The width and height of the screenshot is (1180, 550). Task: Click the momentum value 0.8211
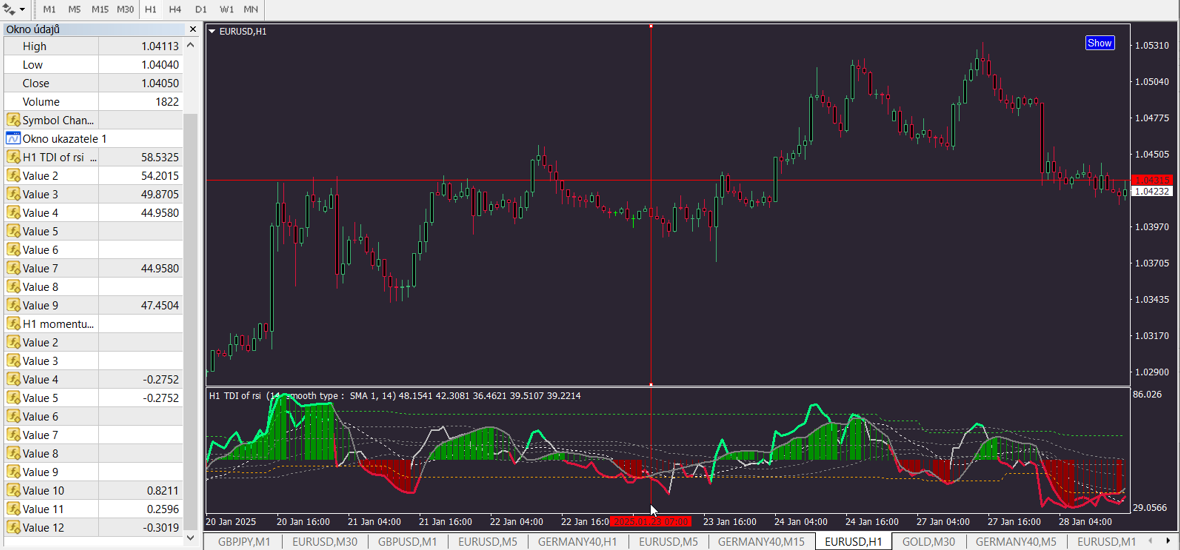tap(163, 491)
